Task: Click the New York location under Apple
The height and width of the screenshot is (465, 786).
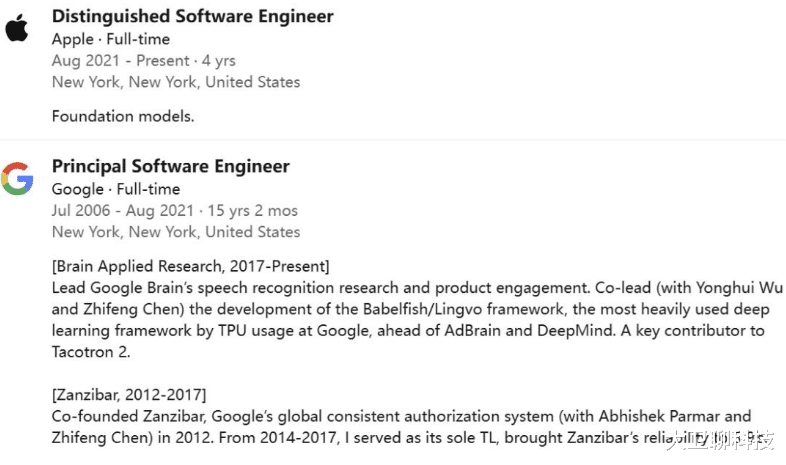Action: [x=175, y=82]
